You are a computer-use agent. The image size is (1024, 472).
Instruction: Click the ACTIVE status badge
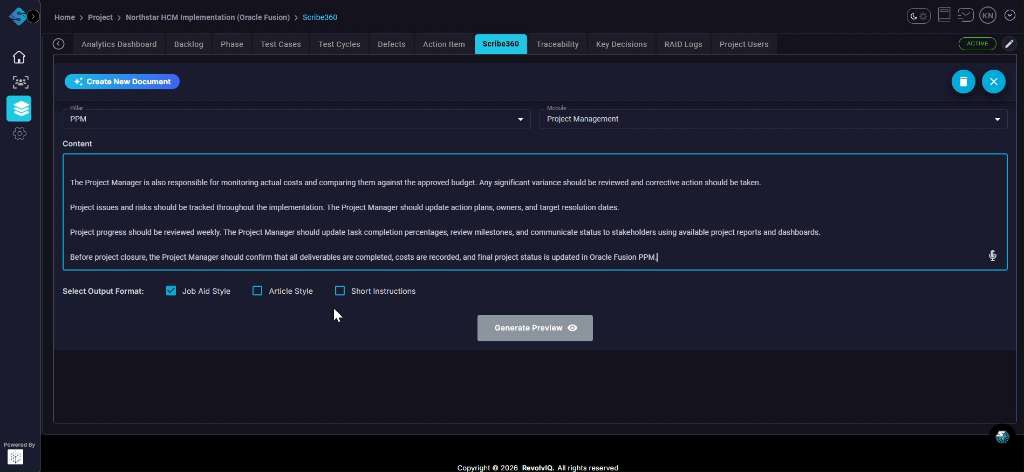(x=978, y=44)
